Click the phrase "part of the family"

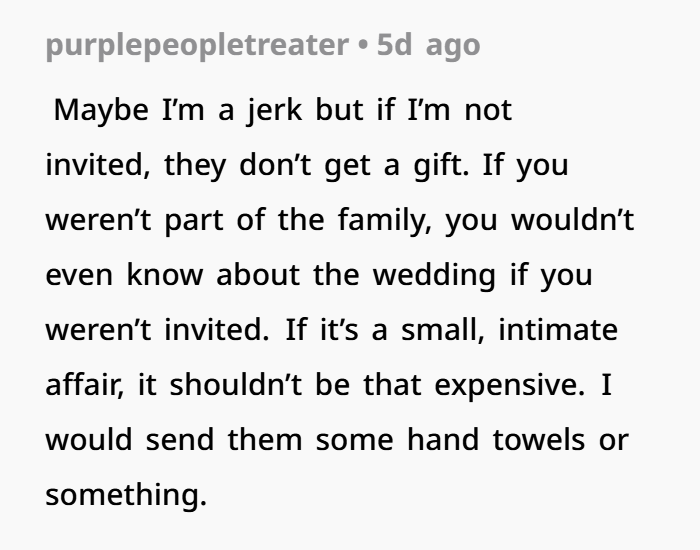(288, 219)
